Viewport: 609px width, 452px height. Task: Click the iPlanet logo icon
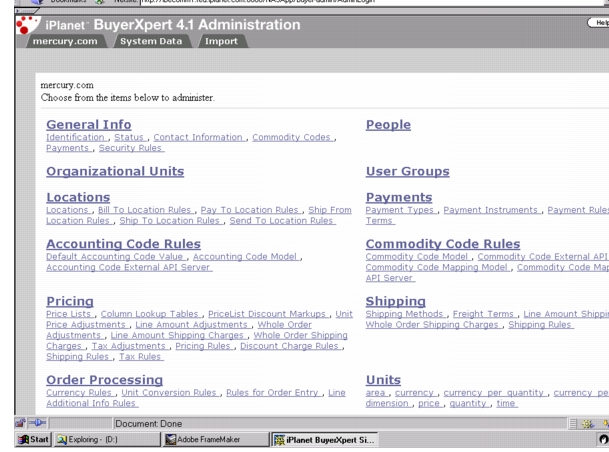(27, 25)
